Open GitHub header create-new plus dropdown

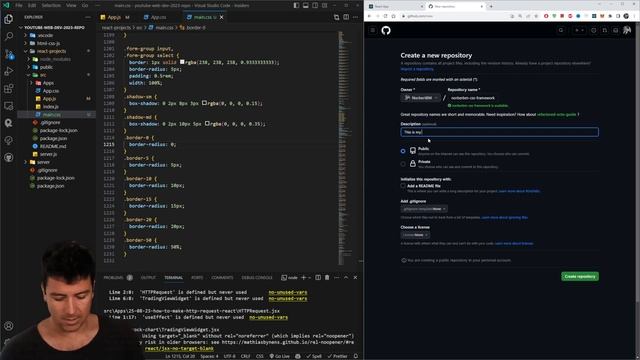(x=579, y=30)
